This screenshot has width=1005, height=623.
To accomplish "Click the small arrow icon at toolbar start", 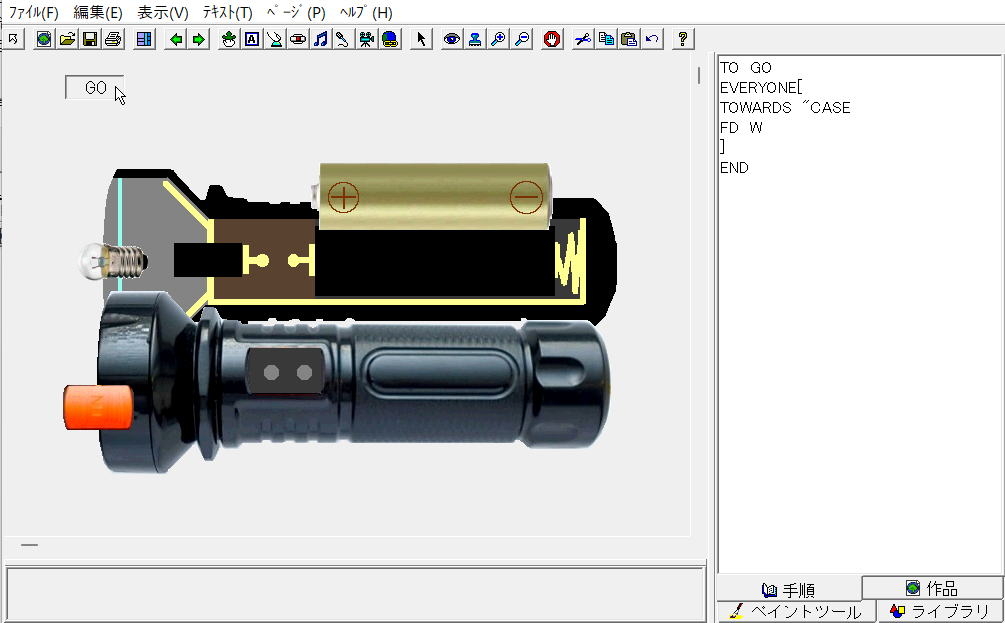I will point(13,39).
